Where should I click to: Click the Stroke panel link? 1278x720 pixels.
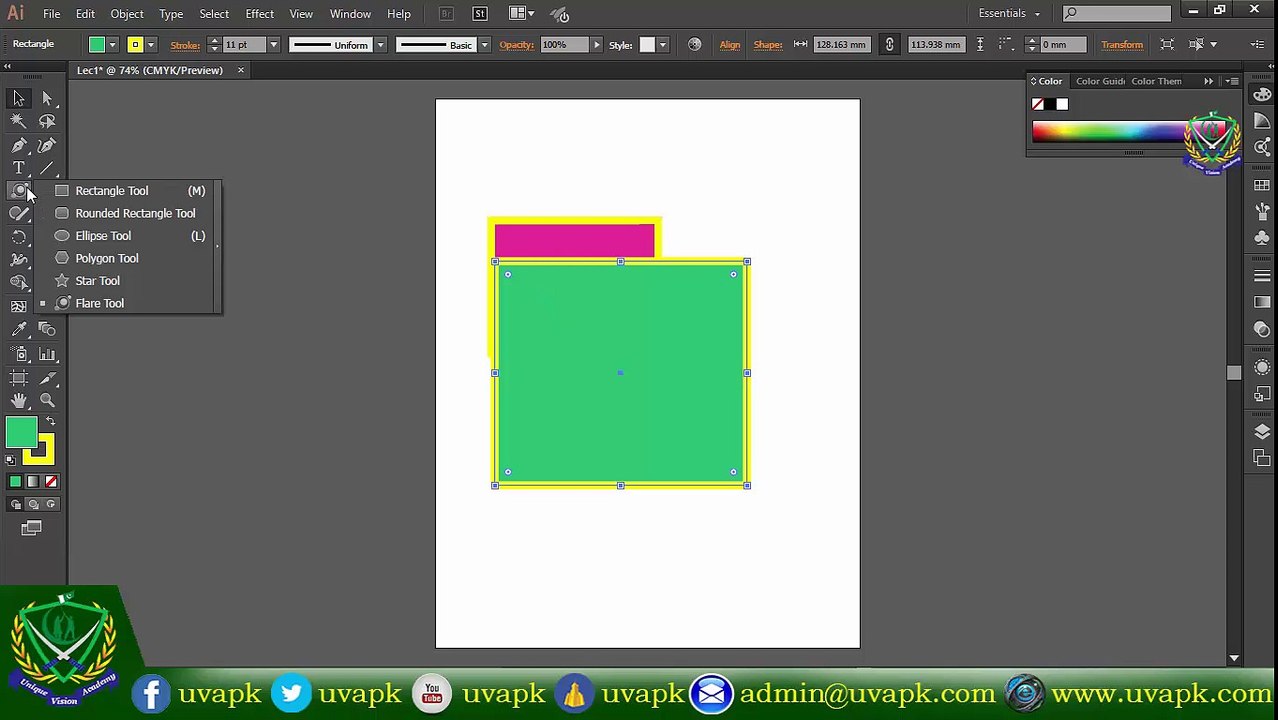point(185,45)
